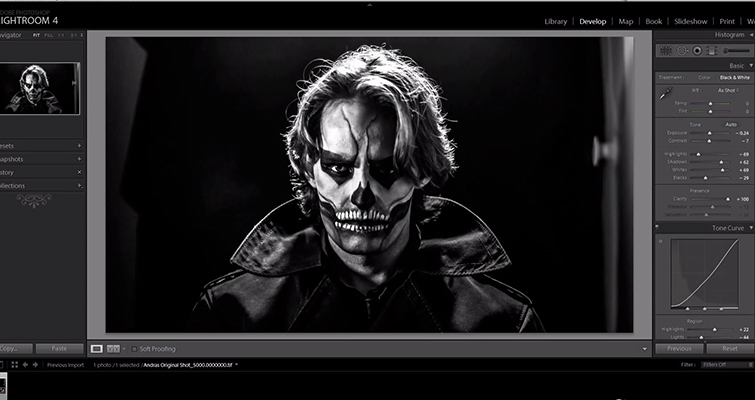
Task: Click the Auto tone button
Action: (731, 125)
